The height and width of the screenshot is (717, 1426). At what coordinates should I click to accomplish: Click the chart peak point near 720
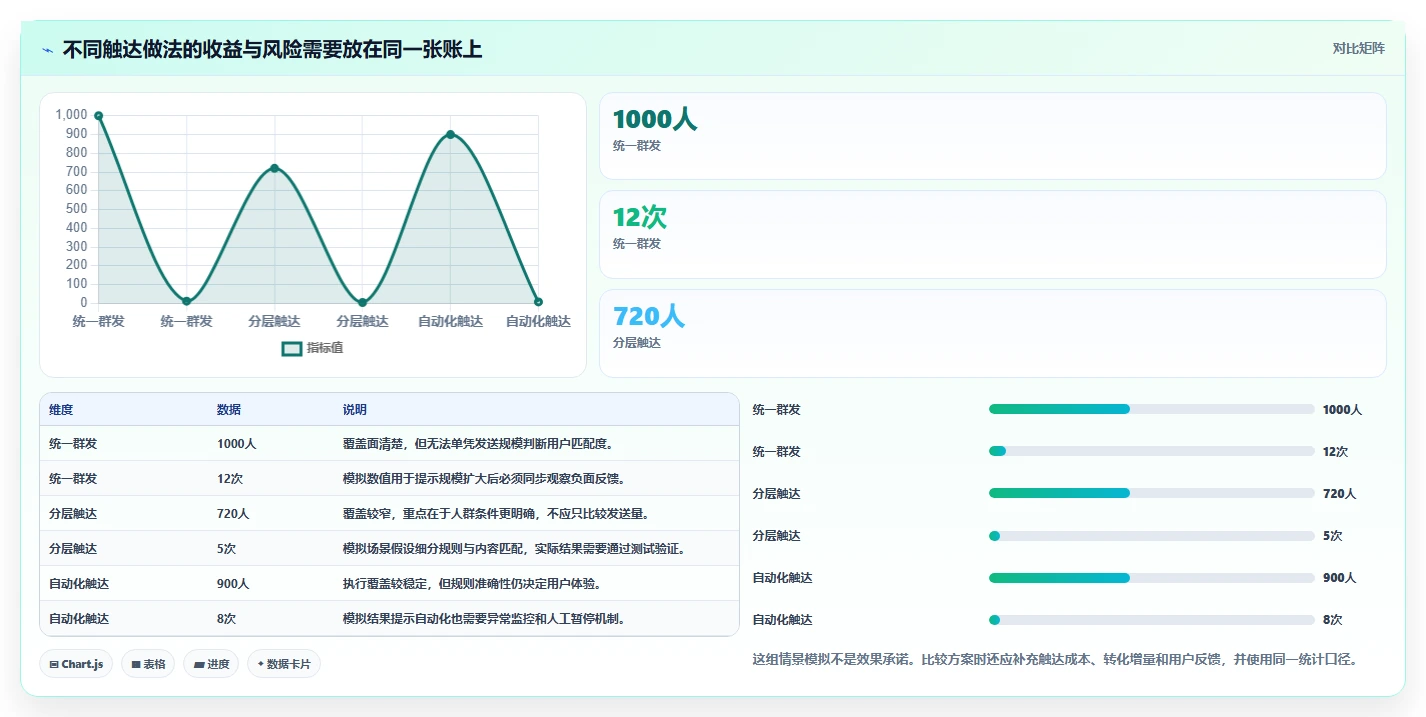click(x=274, y=168)
